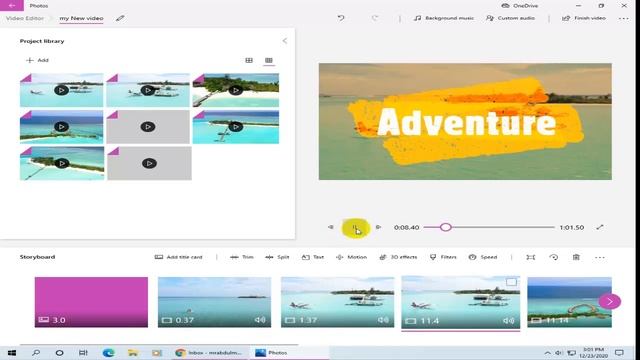This screenshot has height=360, width=640.
Task: Launch Microsoft Edge from taskbar
Action: [x=108, y=353]
